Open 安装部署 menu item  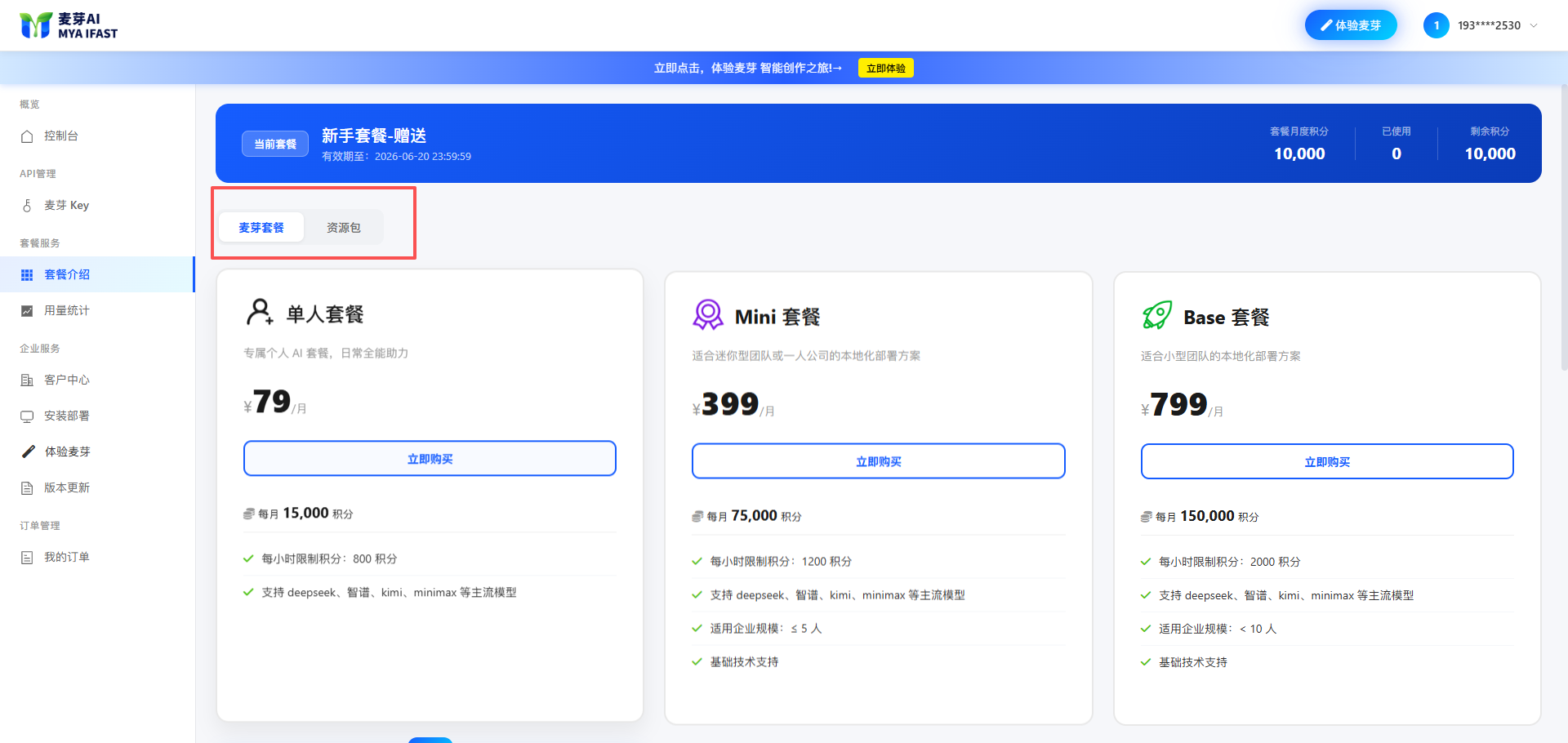click(97, 416)
